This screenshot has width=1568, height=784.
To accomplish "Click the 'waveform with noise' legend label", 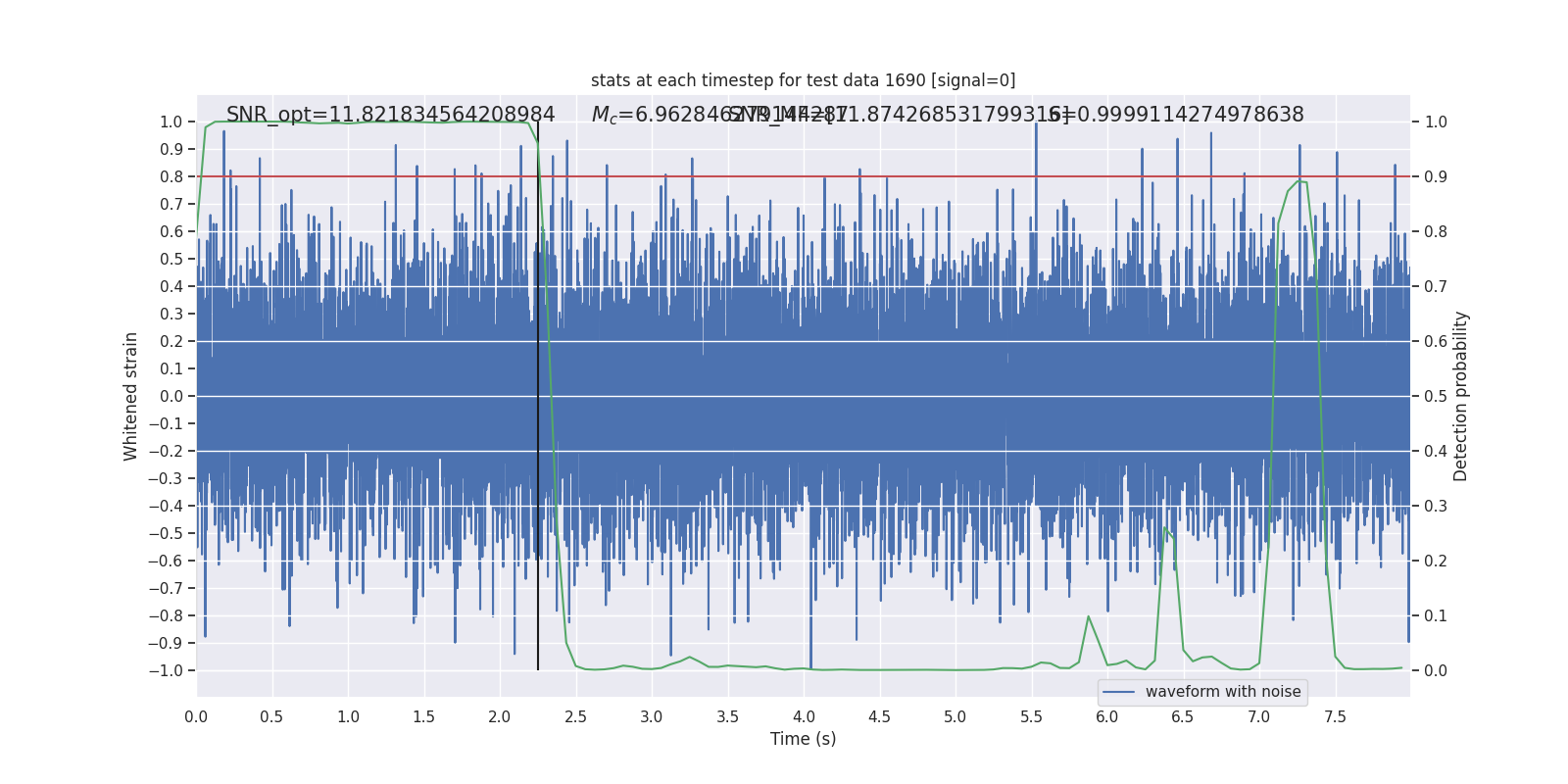I will tap(1223, 692).
